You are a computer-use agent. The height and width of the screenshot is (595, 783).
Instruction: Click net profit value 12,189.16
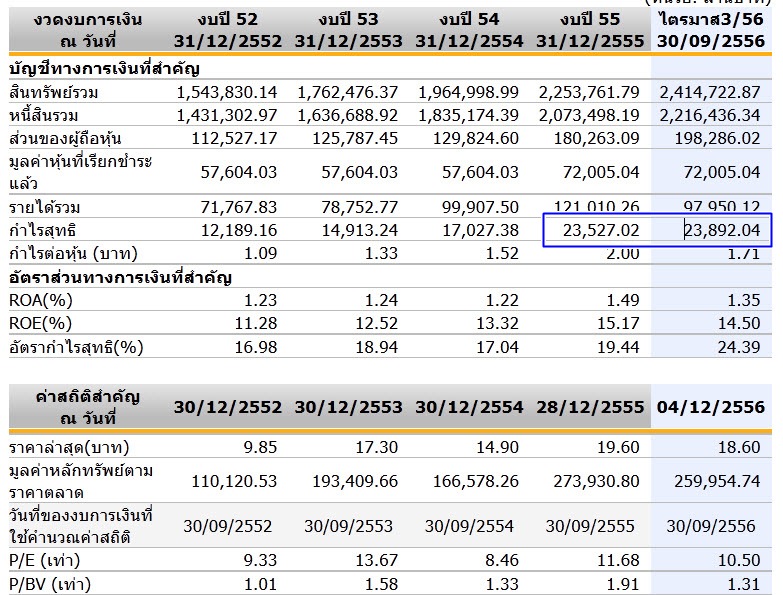coord(239,230)
